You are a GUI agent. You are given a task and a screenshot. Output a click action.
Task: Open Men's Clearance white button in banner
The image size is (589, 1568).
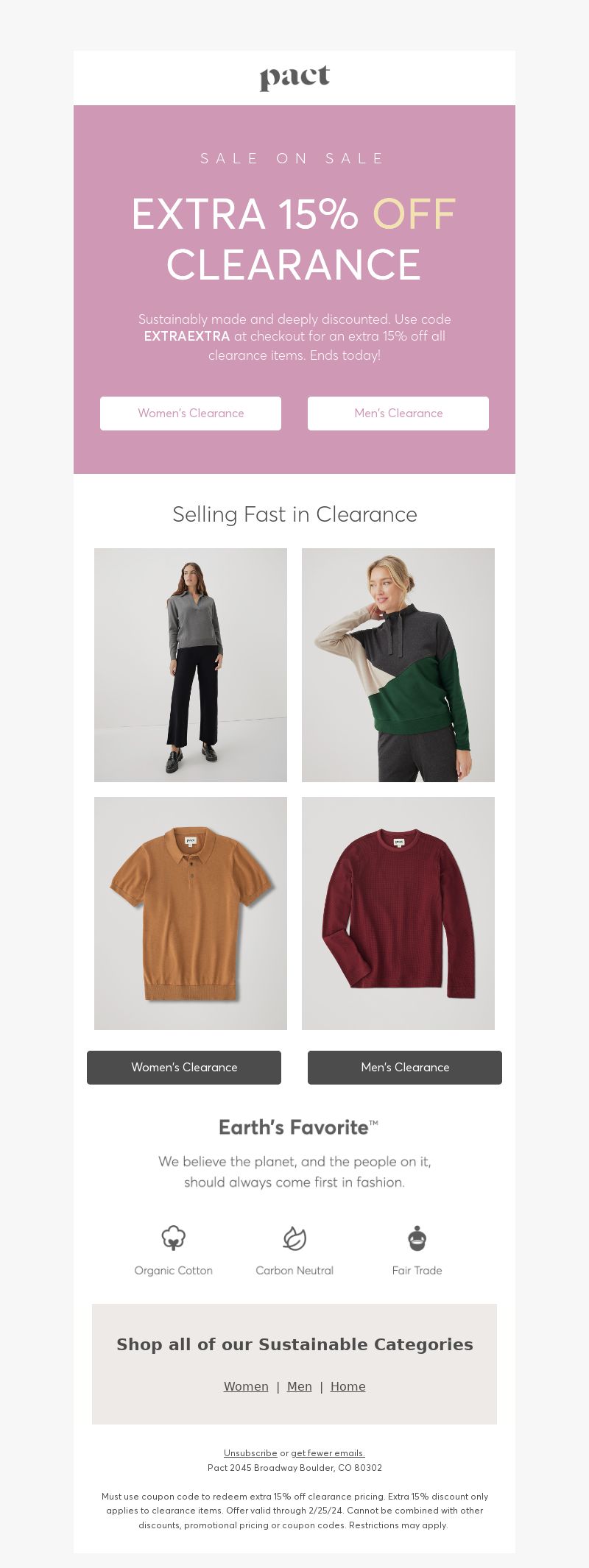pyautogui.click(x=398, y=414)
